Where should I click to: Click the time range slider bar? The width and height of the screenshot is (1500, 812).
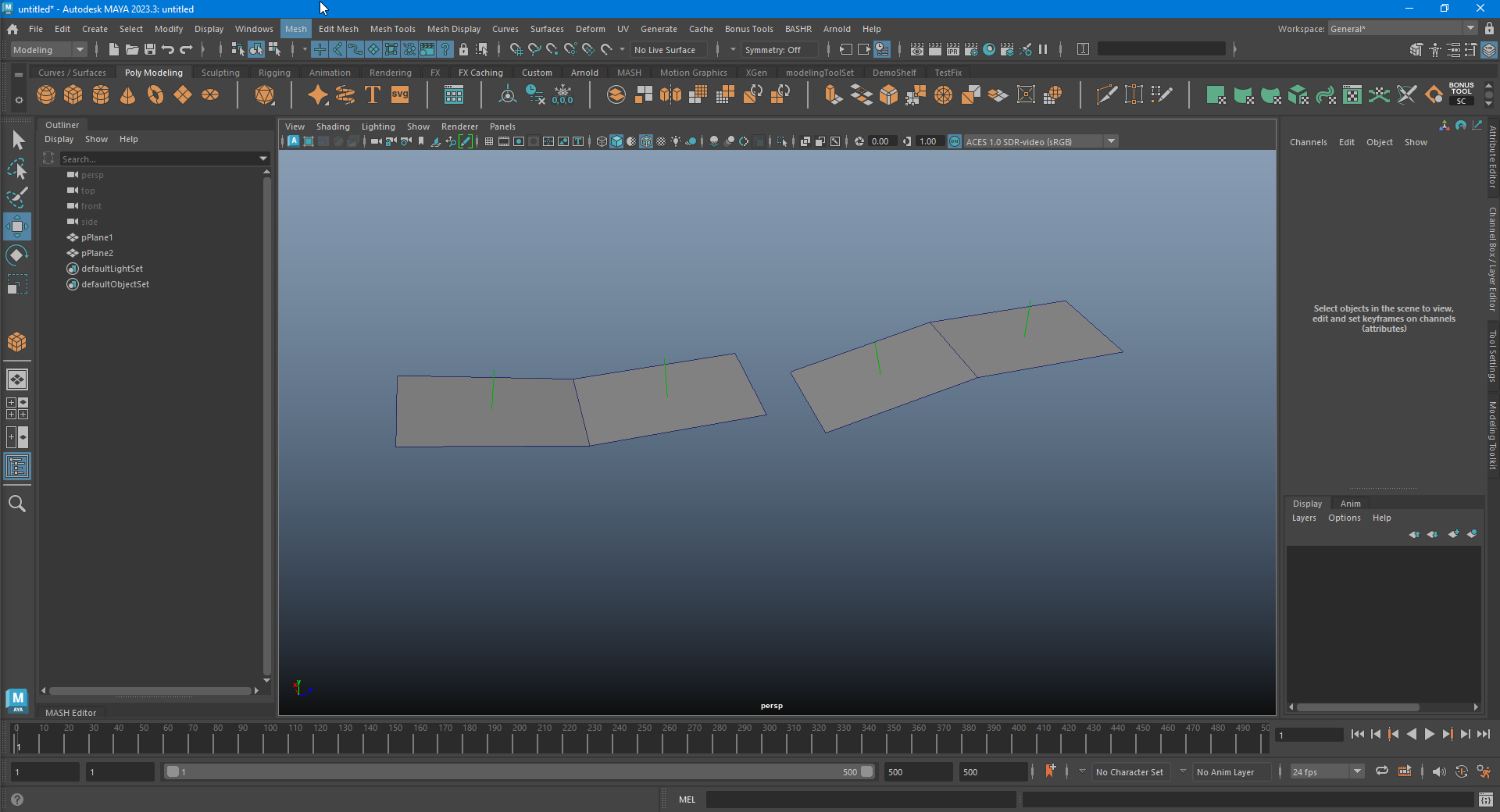point(516,771)
